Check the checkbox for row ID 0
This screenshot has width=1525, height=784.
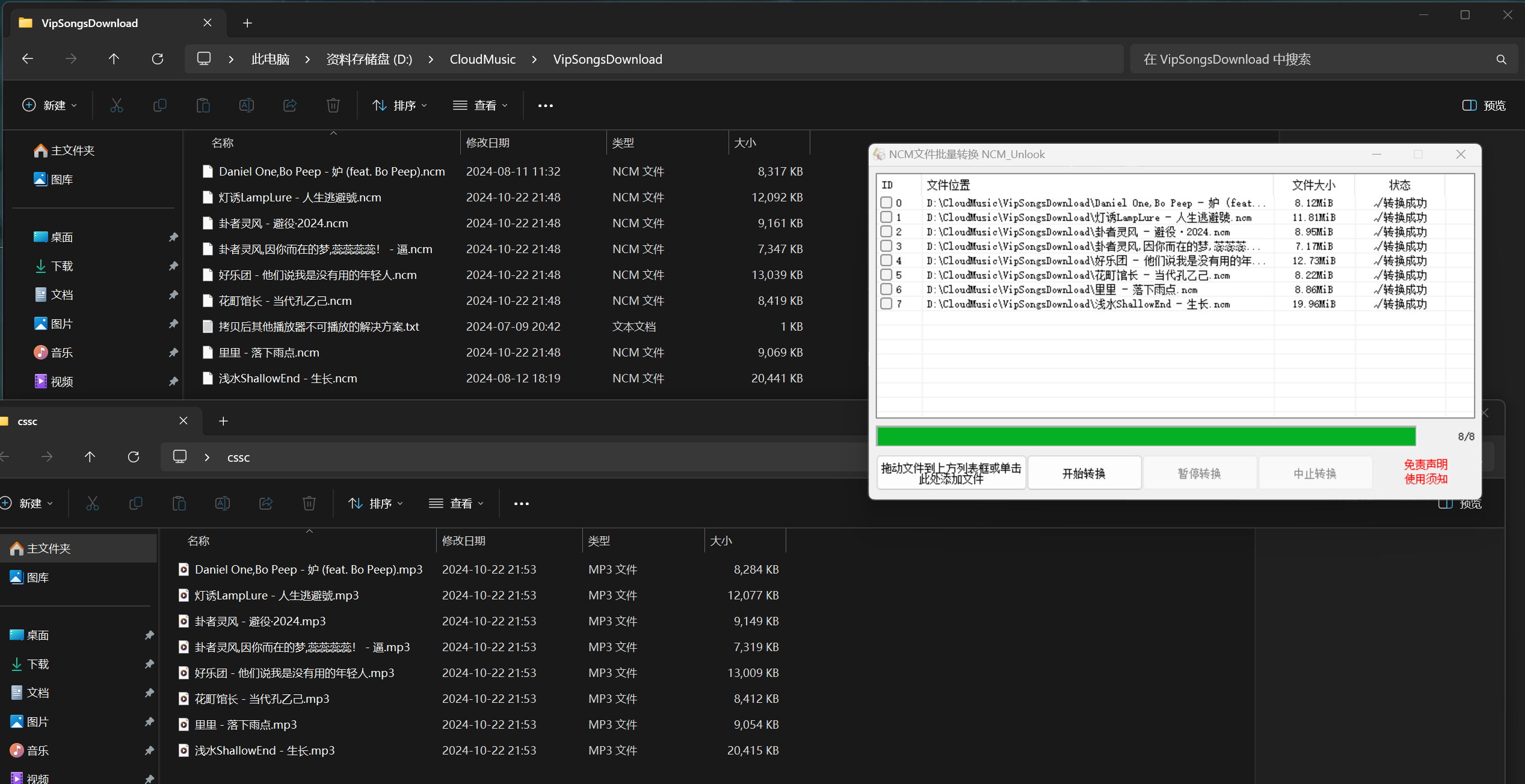[x=886, y=203]
